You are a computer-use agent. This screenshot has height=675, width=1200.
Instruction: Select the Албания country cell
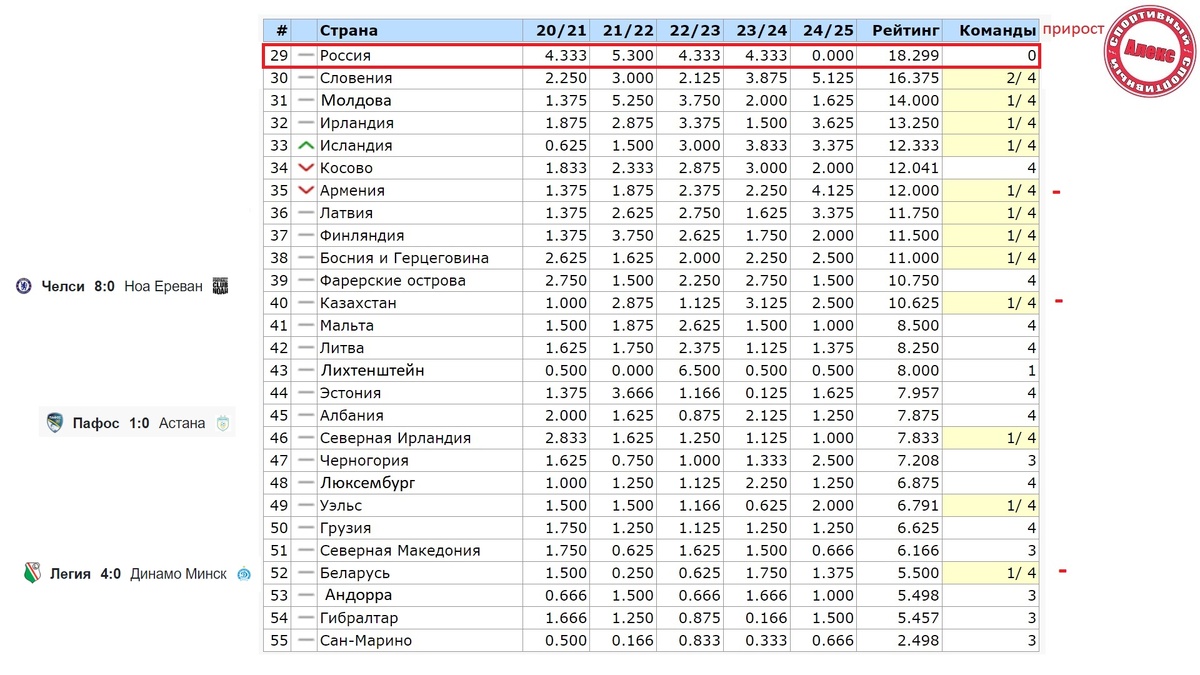click(x=420, y=415)
